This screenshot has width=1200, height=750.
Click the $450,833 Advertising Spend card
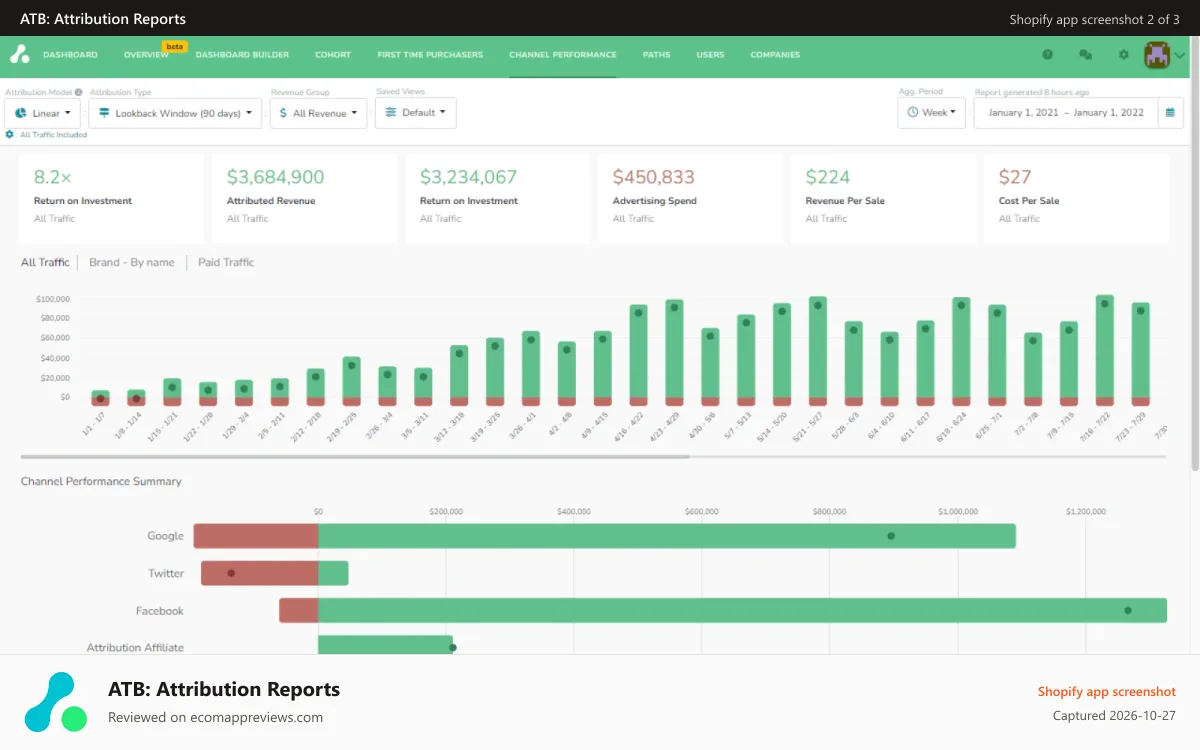tap(690, 198)
